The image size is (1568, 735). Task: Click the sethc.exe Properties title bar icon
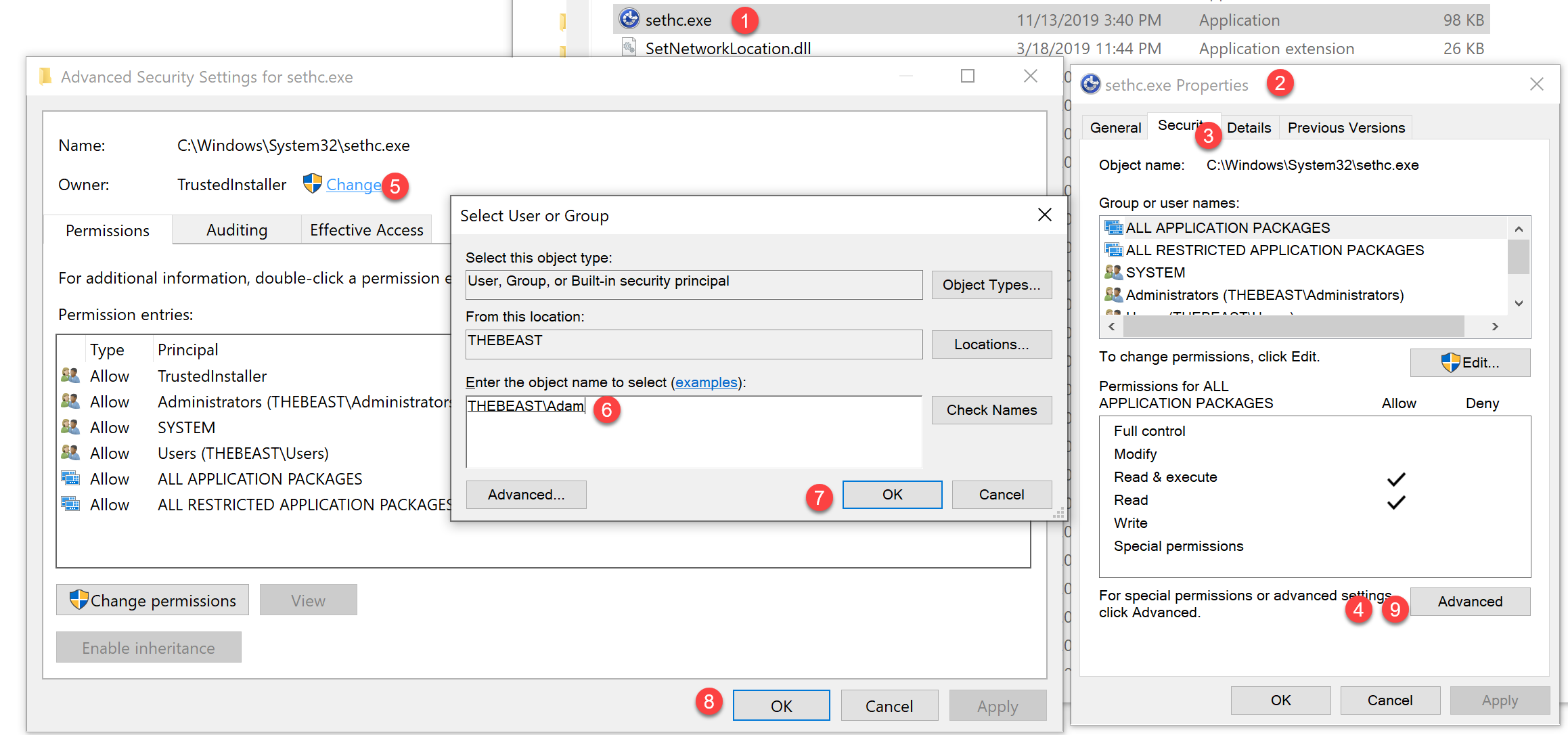[x=1090, y=84]
